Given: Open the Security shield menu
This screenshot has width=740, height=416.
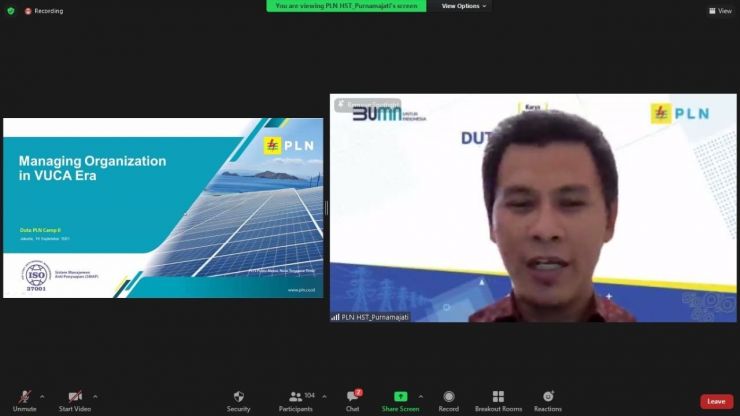Looking at the screenshot, I should point(238,401).
